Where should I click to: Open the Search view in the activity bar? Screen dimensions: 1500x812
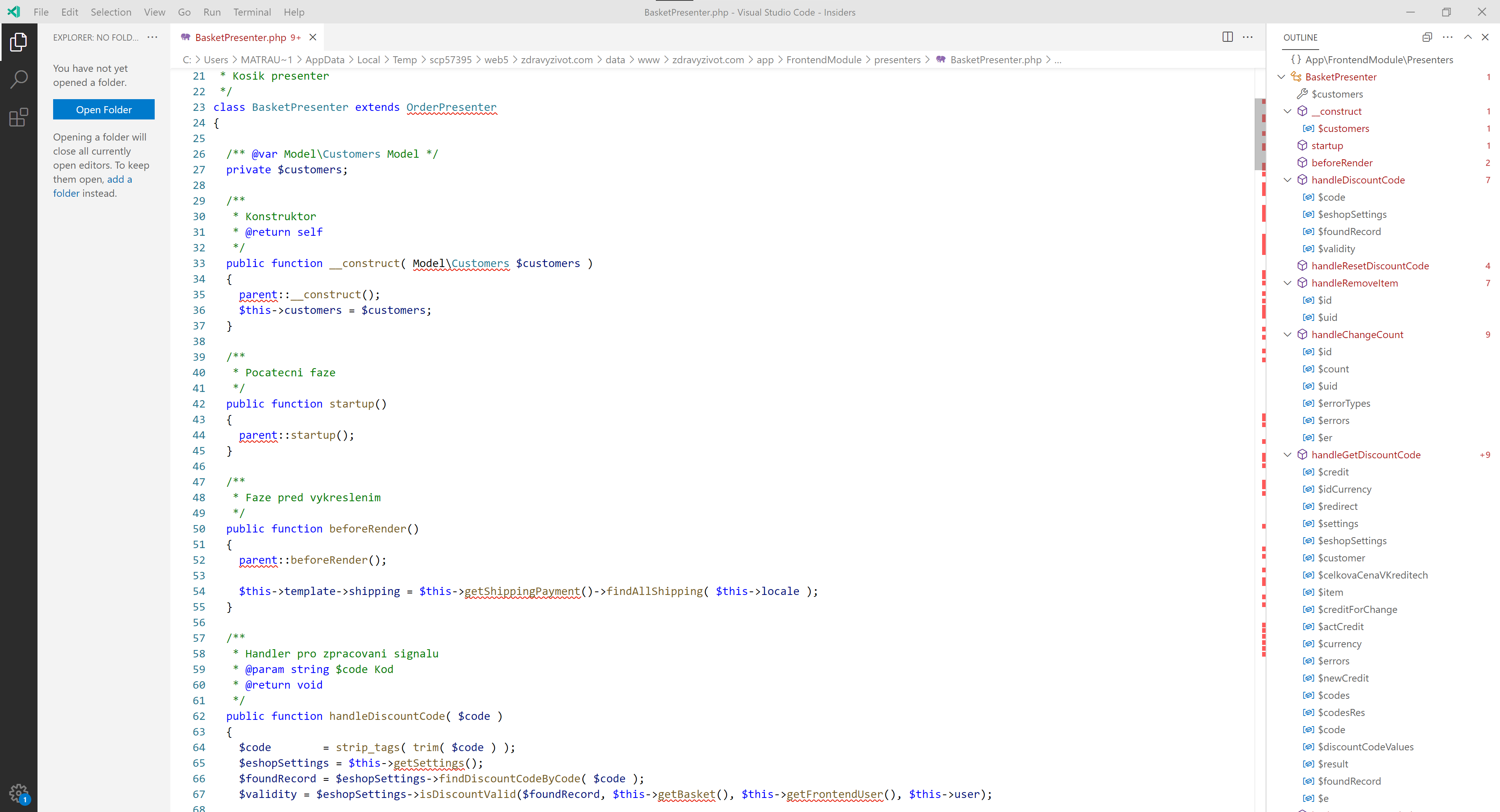point(19,78)
